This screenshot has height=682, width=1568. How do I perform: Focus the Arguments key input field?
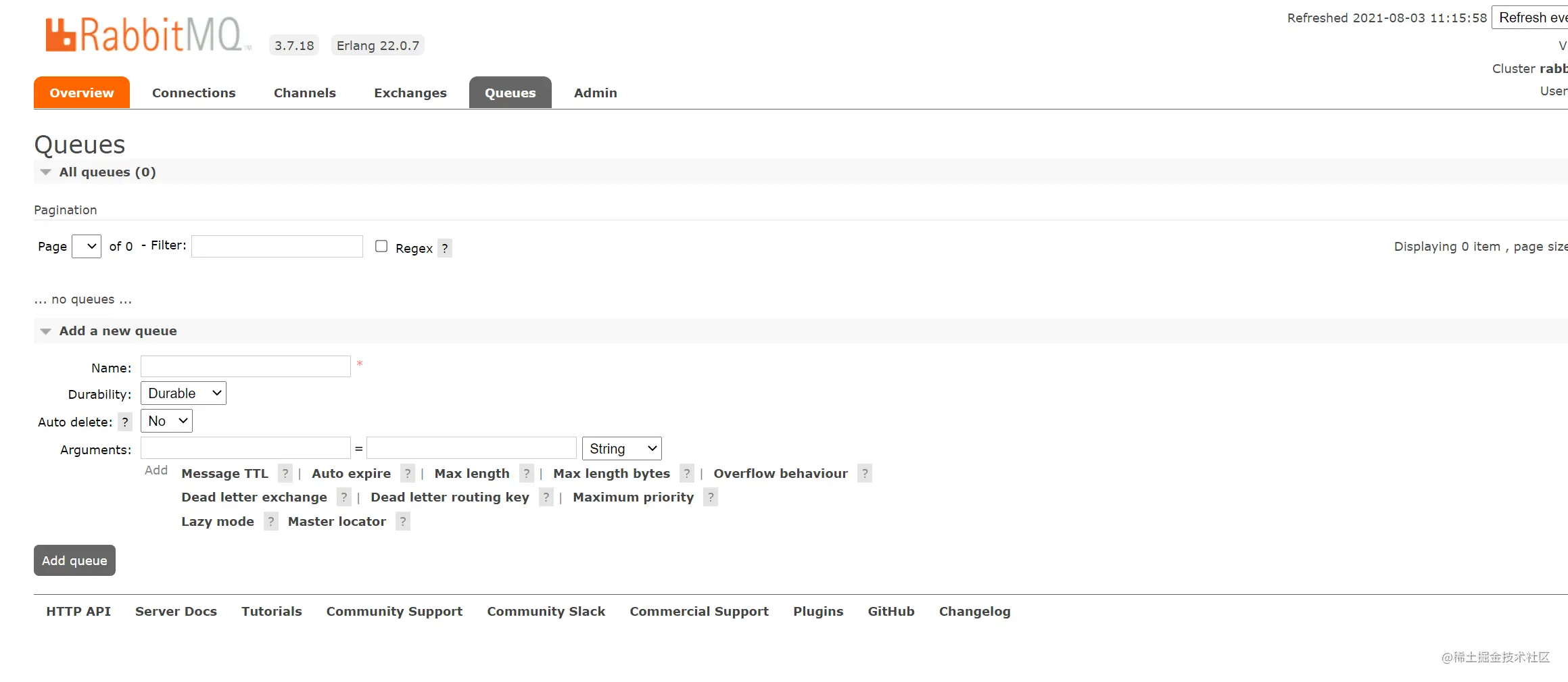(245, 448)
